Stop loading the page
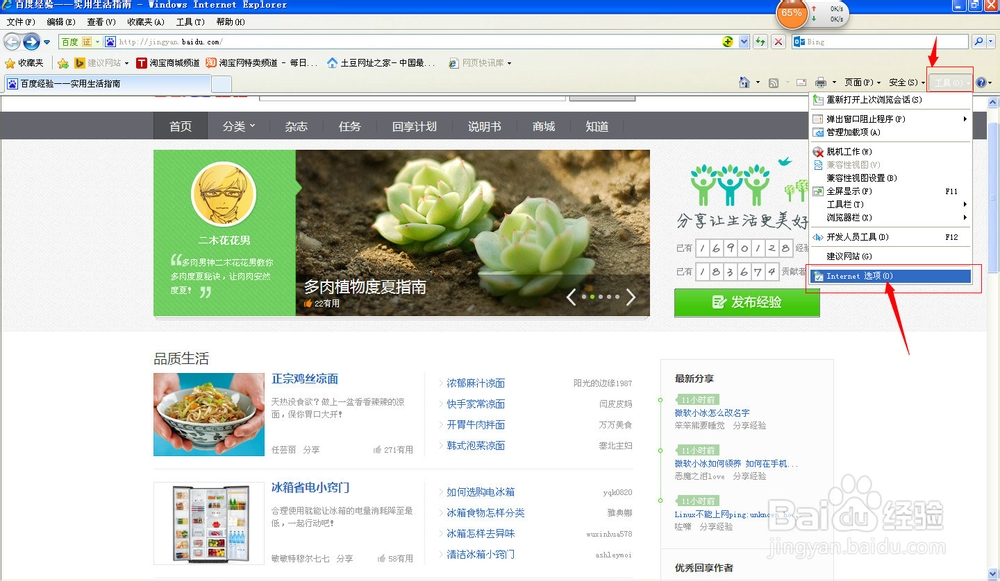Viewport: 1000px width, 581px height. [x=778, y=41]
